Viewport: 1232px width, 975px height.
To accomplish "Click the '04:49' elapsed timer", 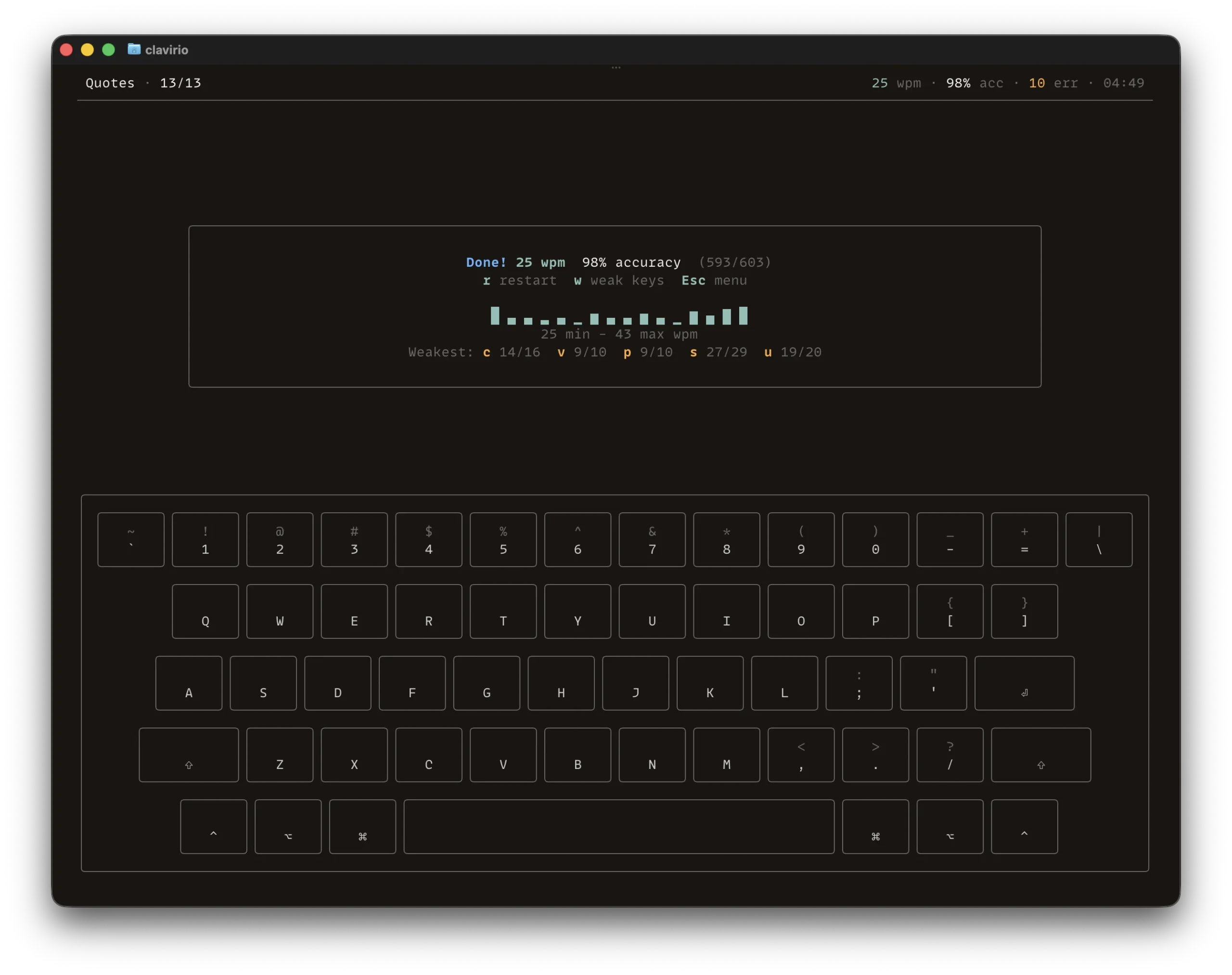I will click(1123, 83).
